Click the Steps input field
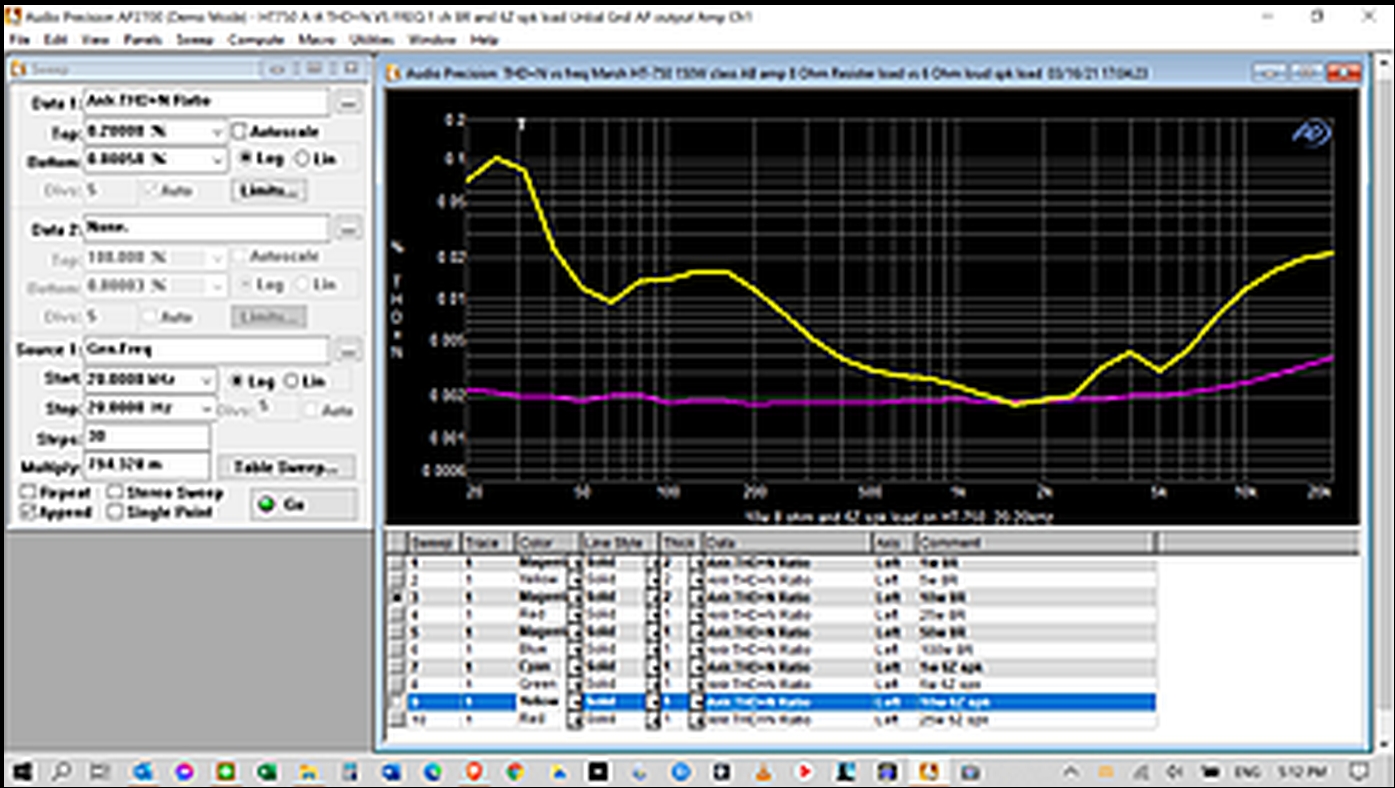 146,438
